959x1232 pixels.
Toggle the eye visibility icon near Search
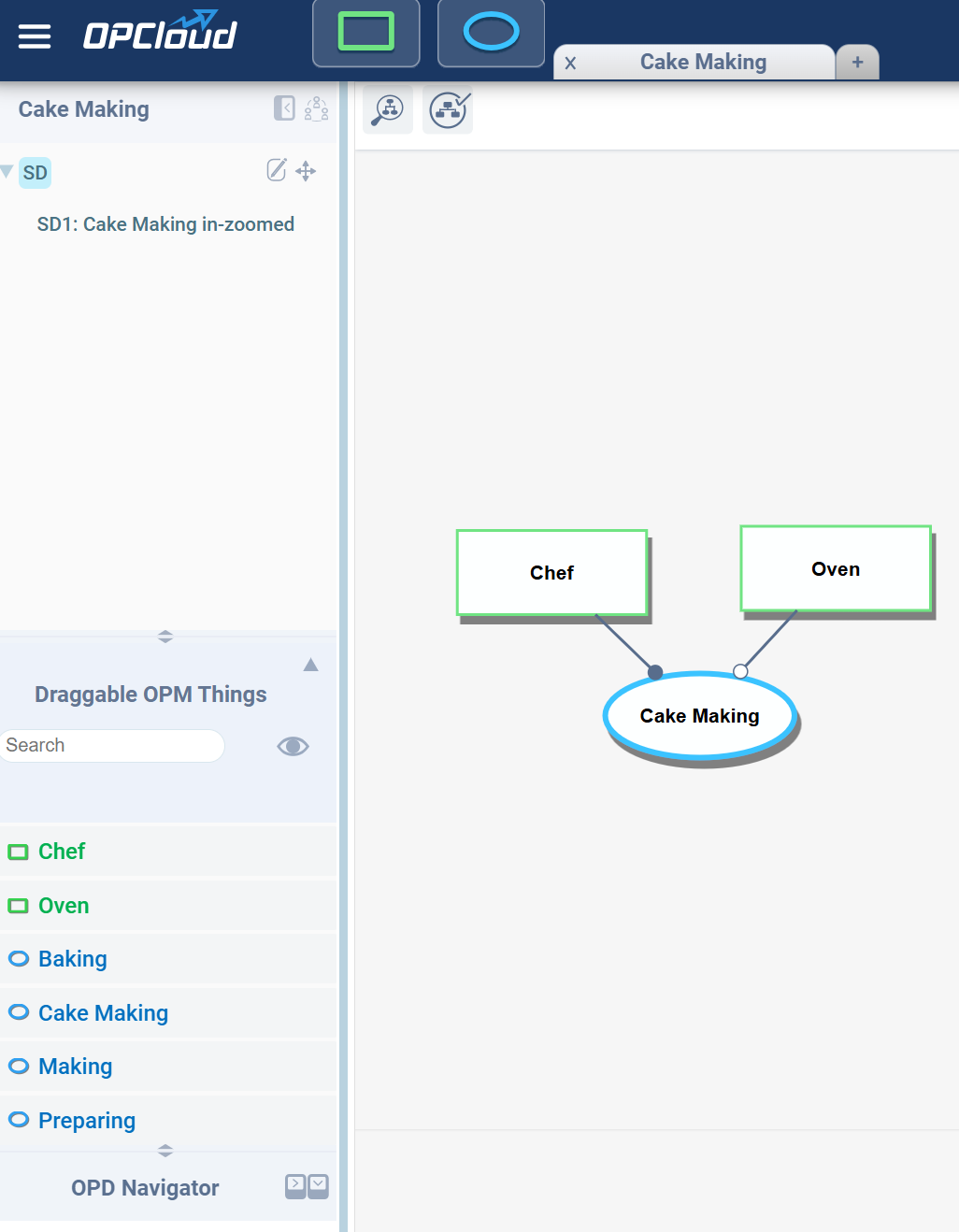[x=293, y=746]
